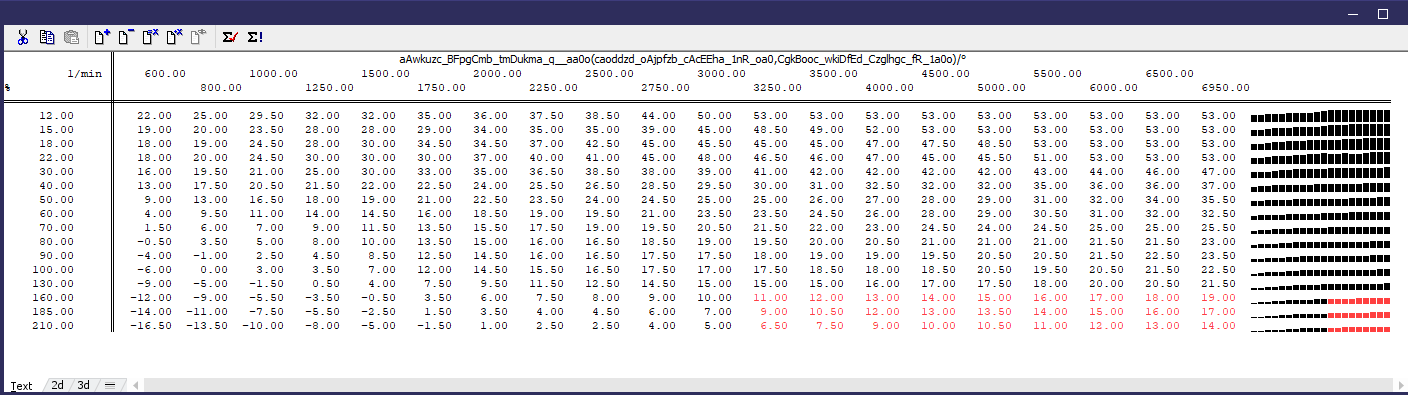The width and height of the screenshot is (1408, 395).
Task: Switch to the Text tab
Action: coord(21,385)
